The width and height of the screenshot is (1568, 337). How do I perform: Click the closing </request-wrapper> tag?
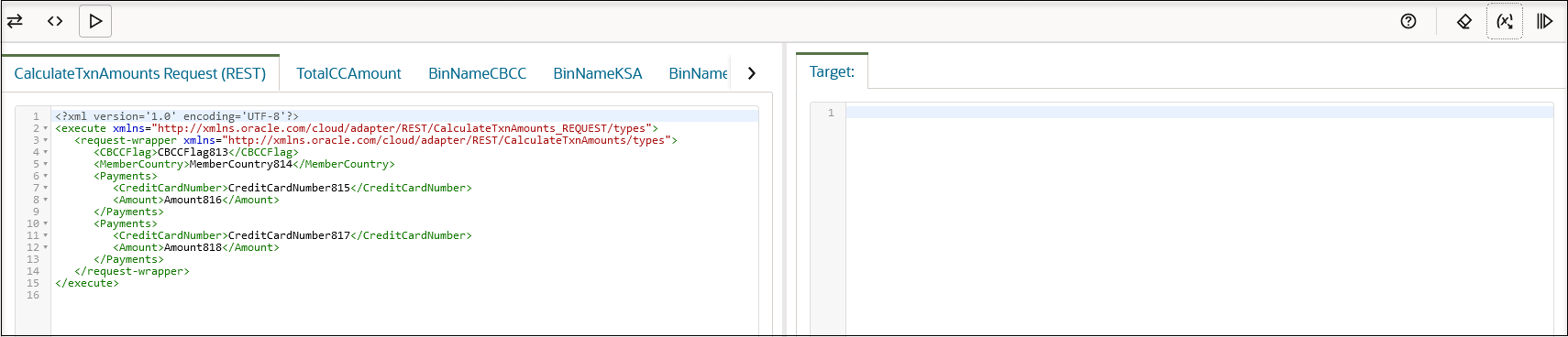[132, 271]
